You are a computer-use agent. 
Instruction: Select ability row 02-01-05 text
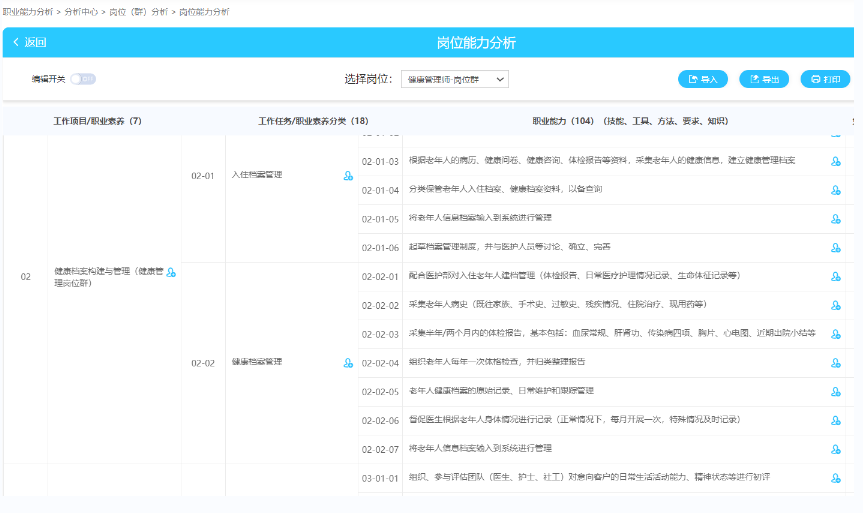tap(480, 217)
